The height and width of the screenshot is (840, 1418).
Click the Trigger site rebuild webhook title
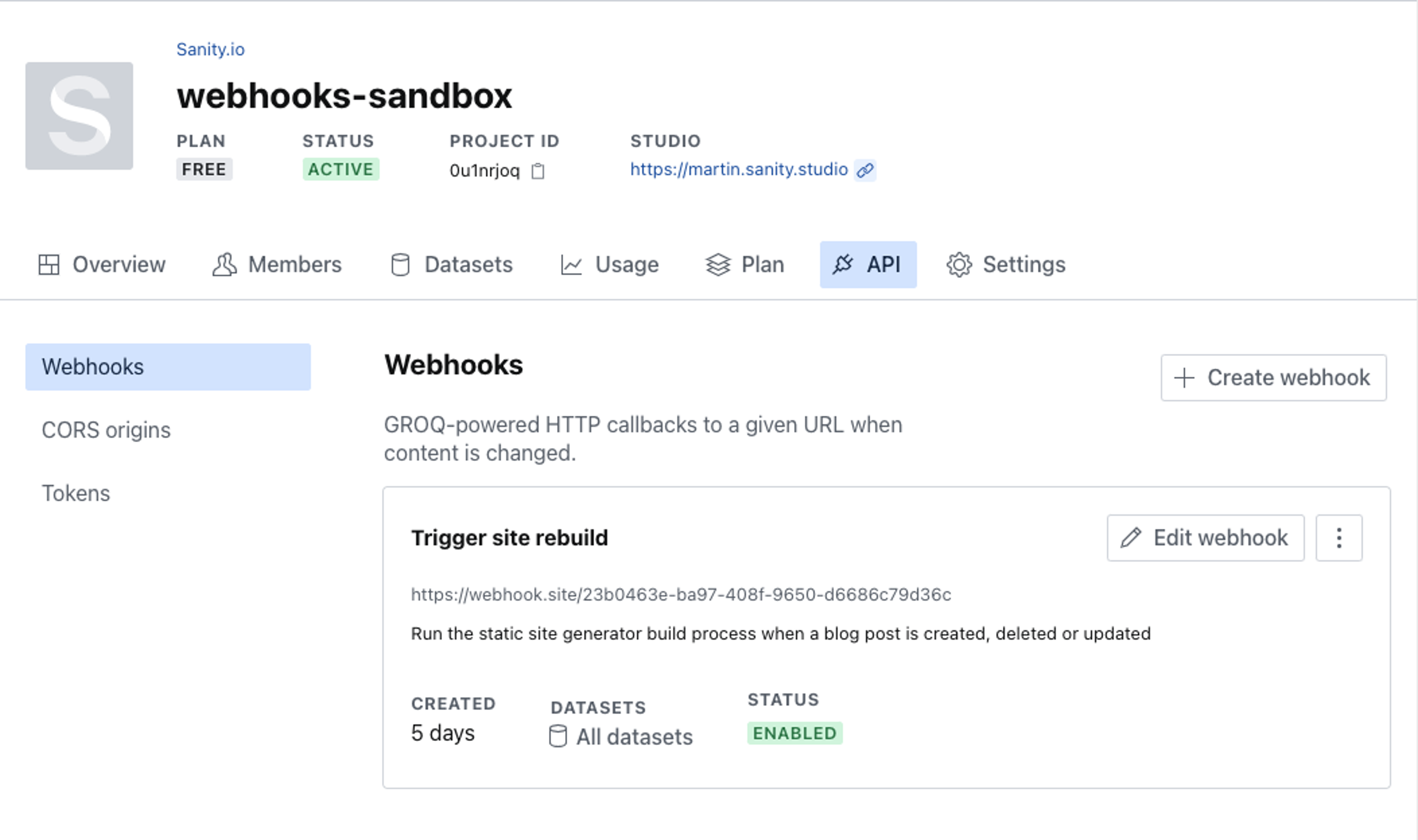(509, 538)
